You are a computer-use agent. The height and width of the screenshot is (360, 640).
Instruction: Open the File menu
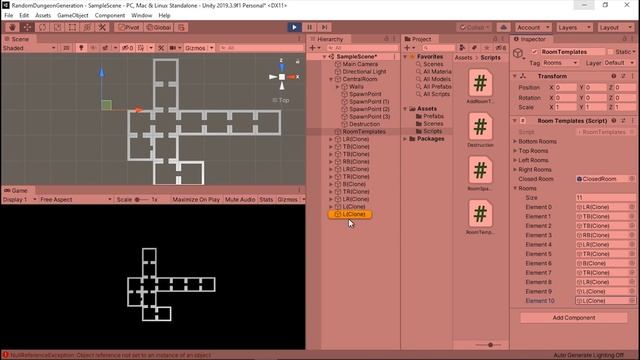[9, 16]
